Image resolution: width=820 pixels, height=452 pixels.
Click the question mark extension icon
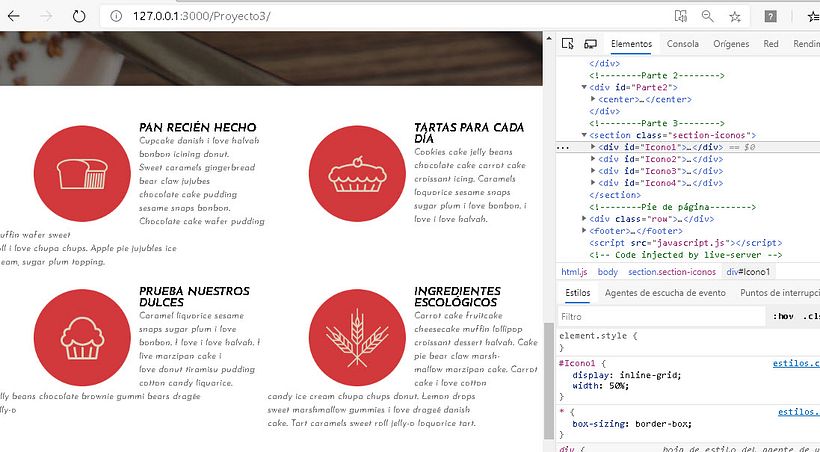(x=770, y=16)
